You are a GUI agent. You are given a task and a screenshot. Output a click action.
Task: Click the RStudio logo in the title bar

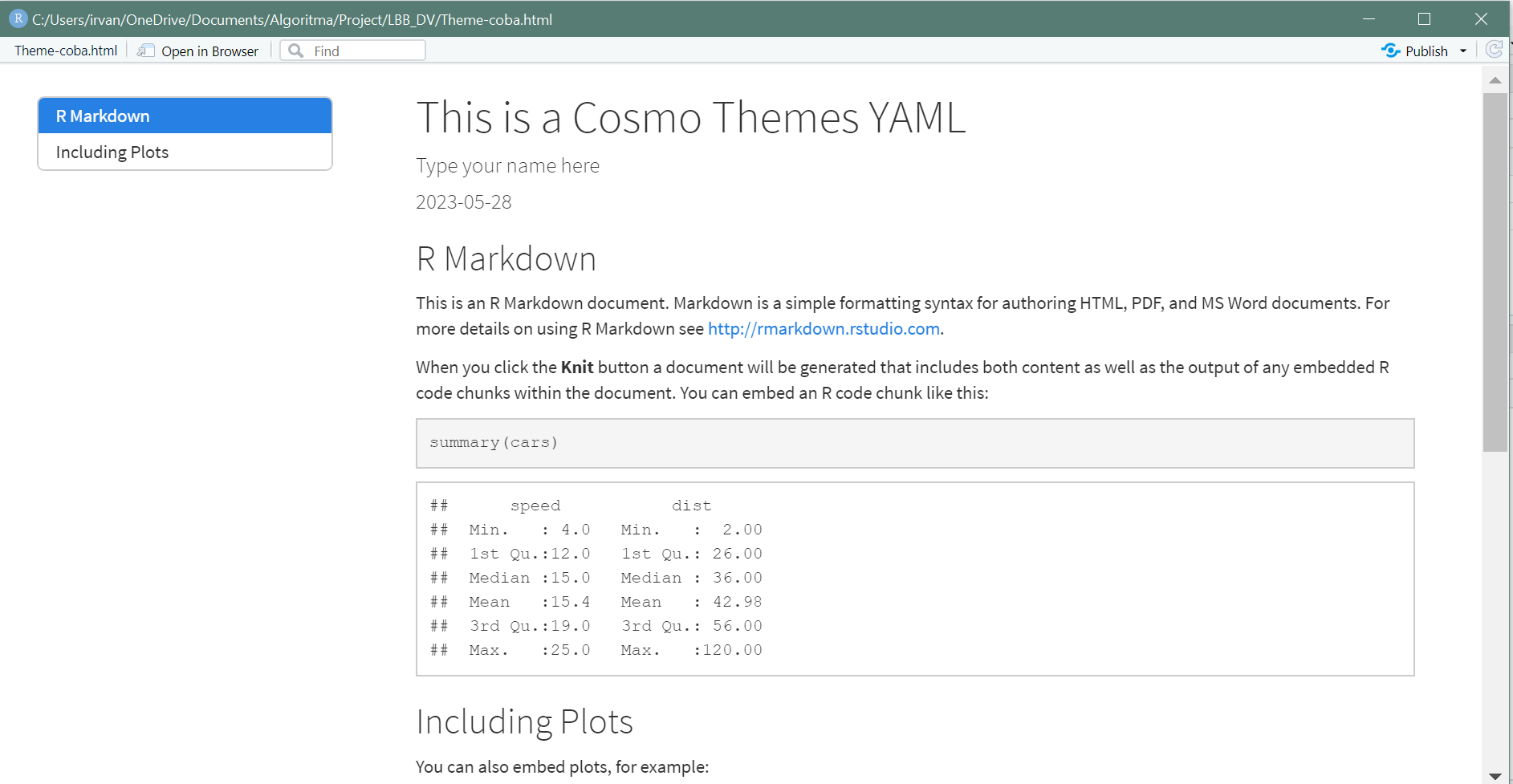point(18,18)
